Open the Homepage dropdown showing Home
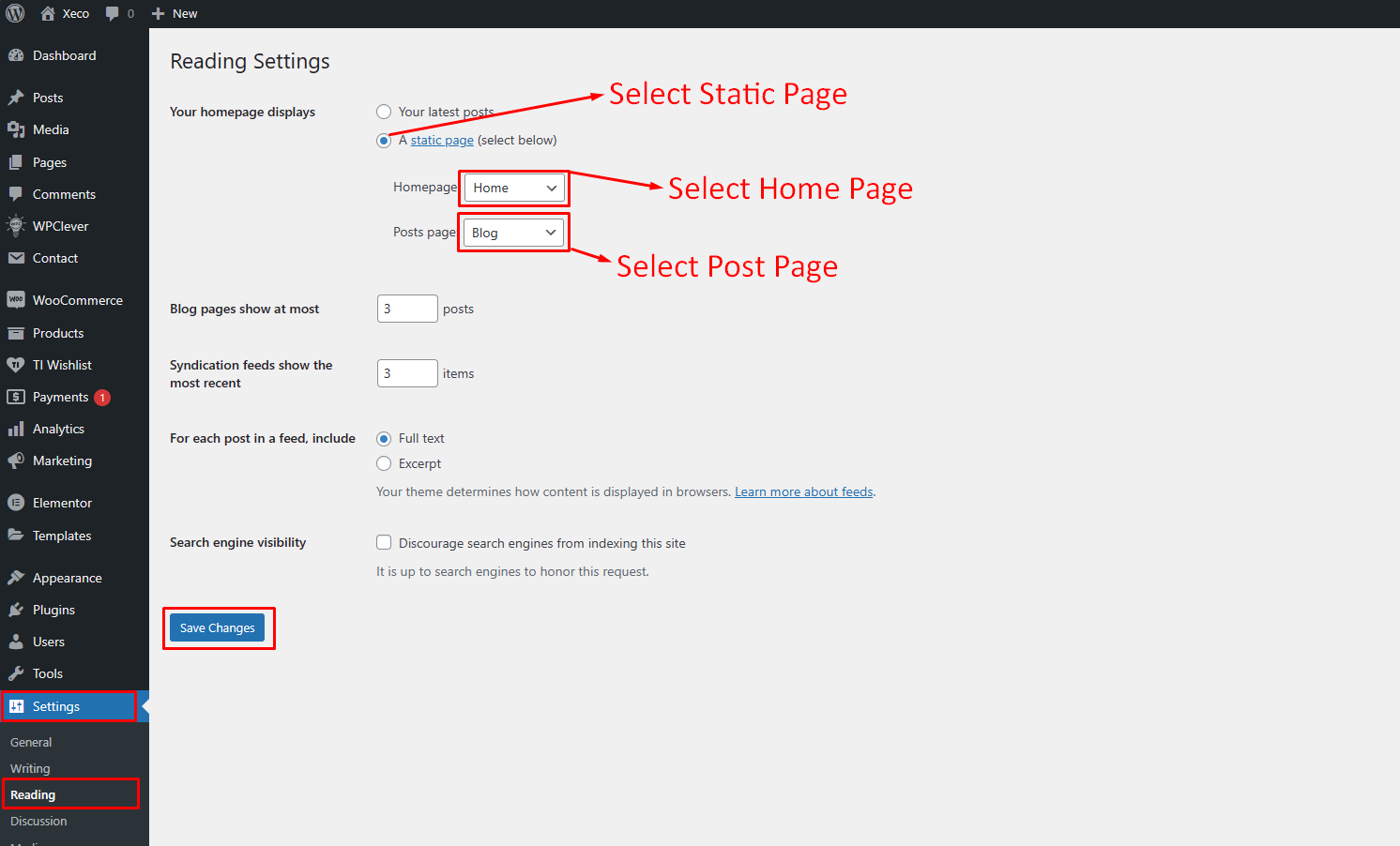The height and width of the screenshot is (846, 1400). [x=514, y=188]
